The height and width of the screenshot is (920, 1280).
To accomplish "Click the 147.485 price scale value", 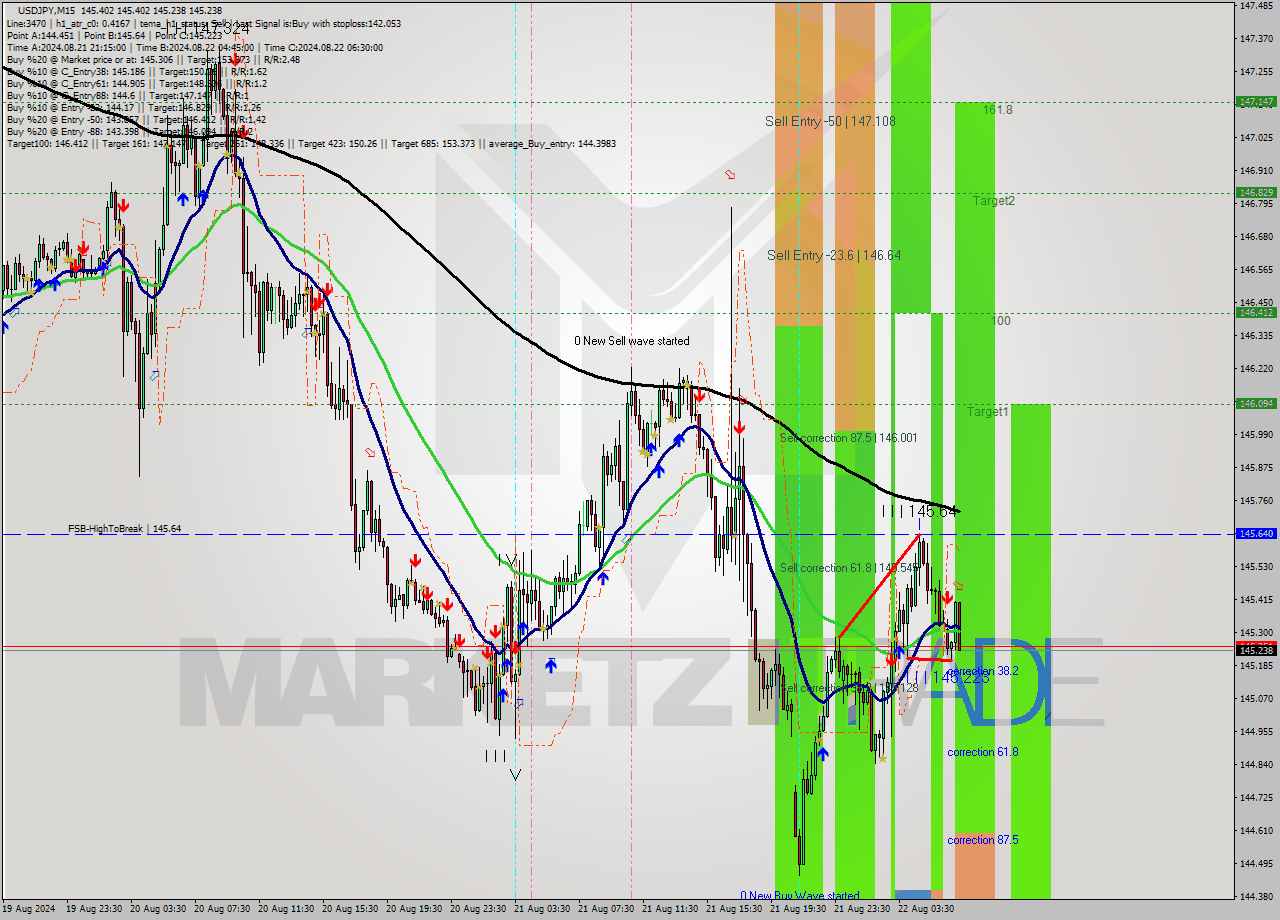I will (1256, 6).
